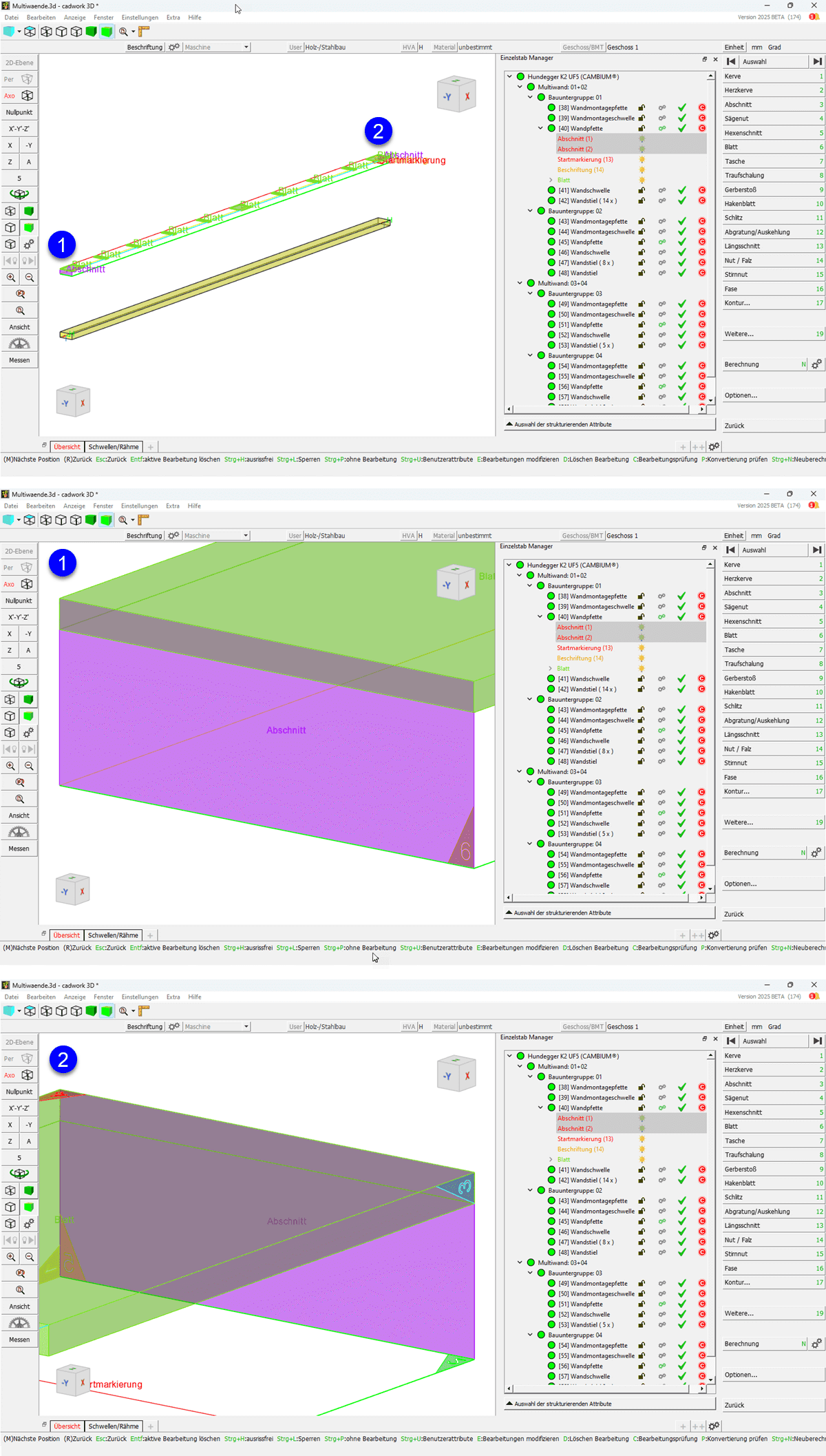Open the Extra menu in middle window

173,506
